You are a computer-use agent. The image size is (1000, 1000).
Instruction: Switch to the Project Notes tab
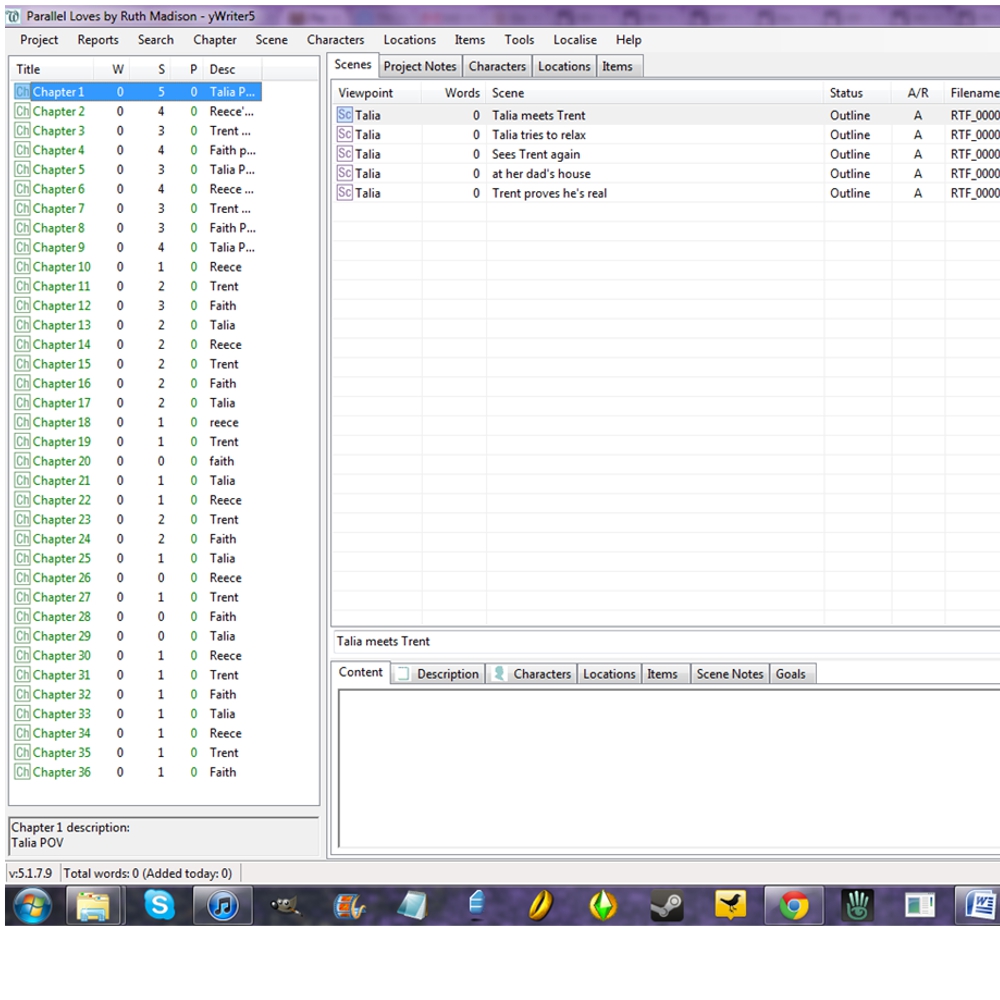pos(420,67)
